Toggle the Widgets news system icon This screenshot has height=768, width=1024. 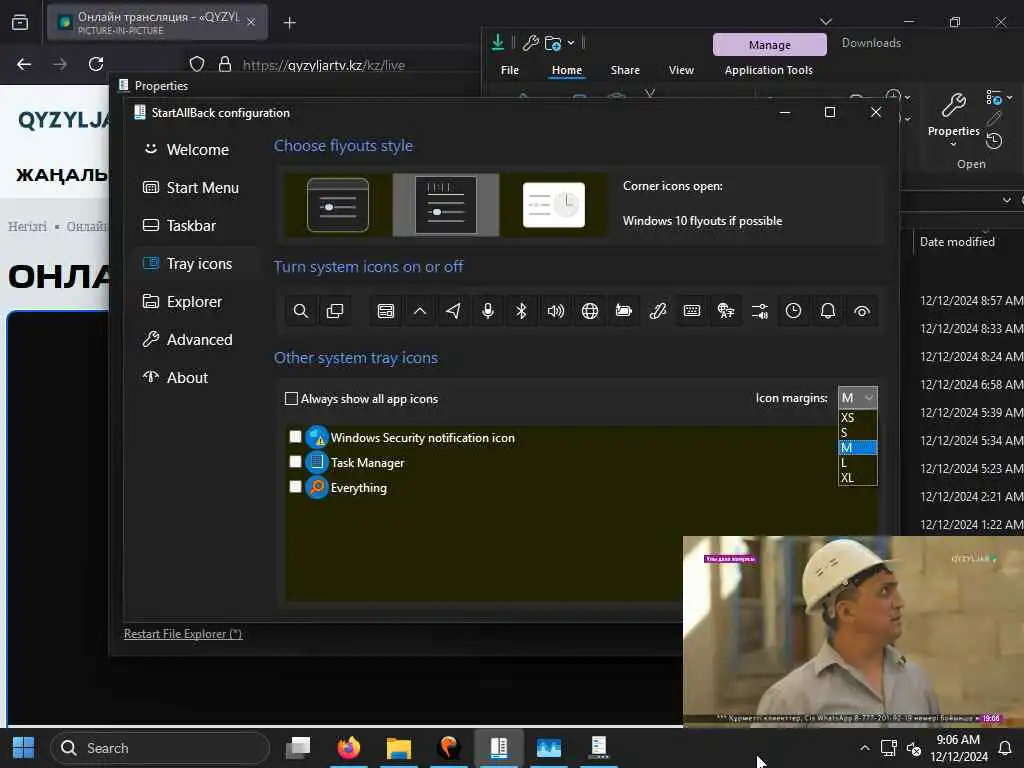(x=386, y=311)
